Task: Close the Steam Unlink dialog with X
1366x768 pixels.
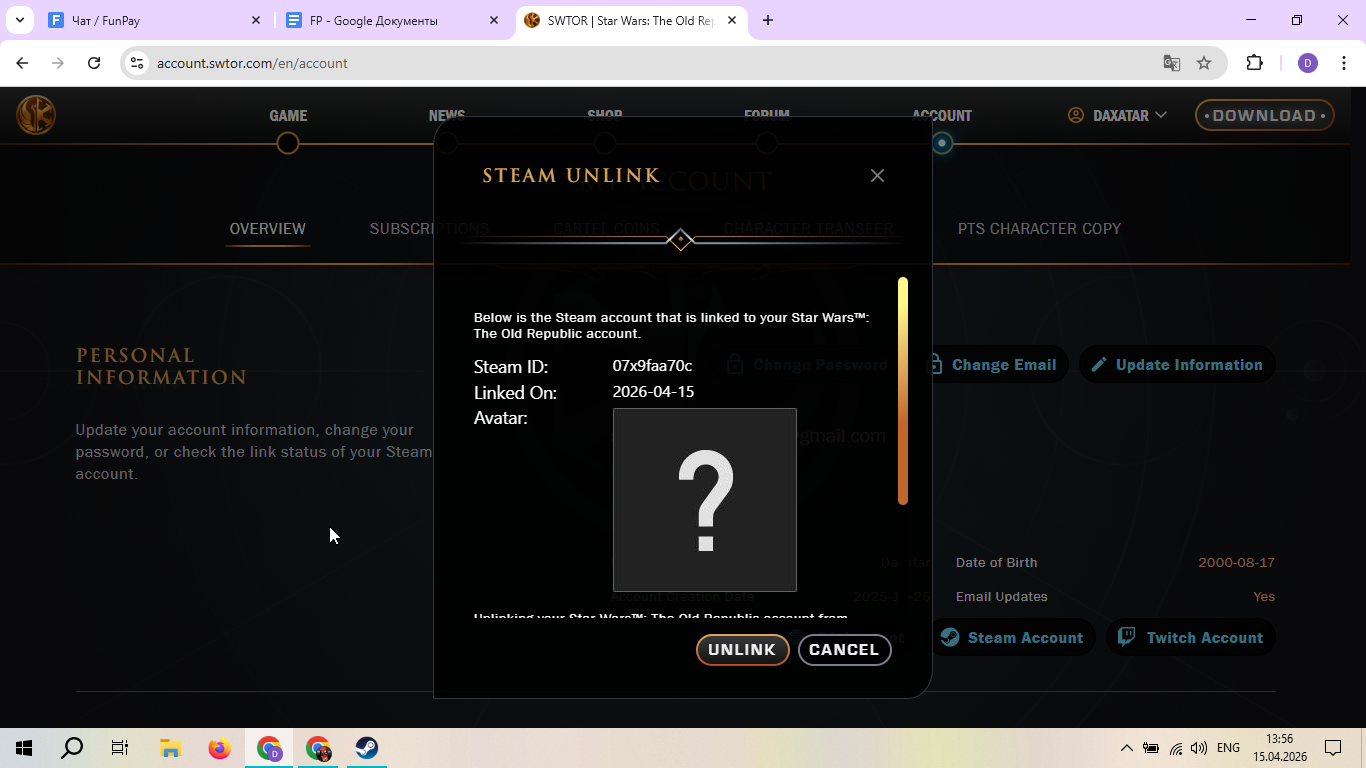Action: click(x=877, y=176)
